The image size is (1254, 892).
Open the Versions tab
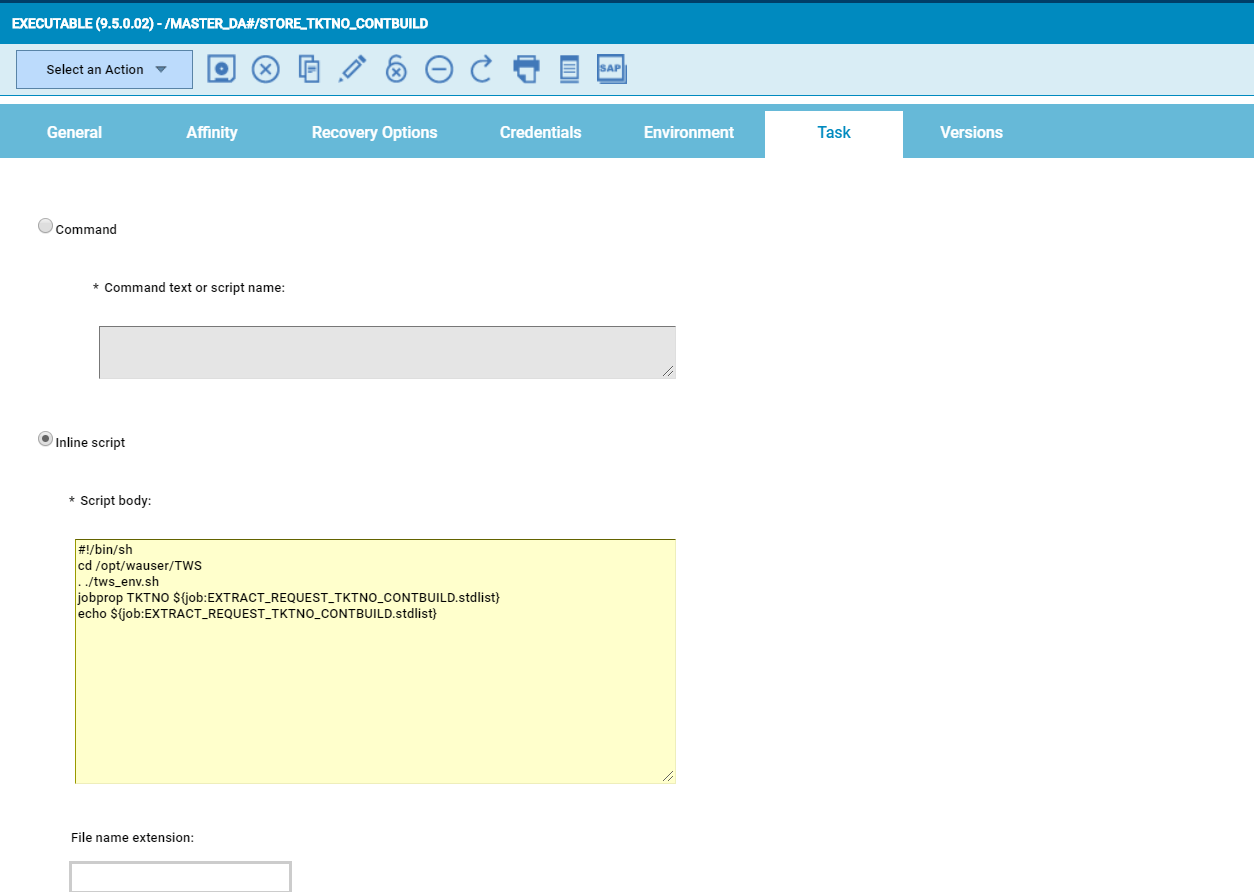[x=971, y=133]
